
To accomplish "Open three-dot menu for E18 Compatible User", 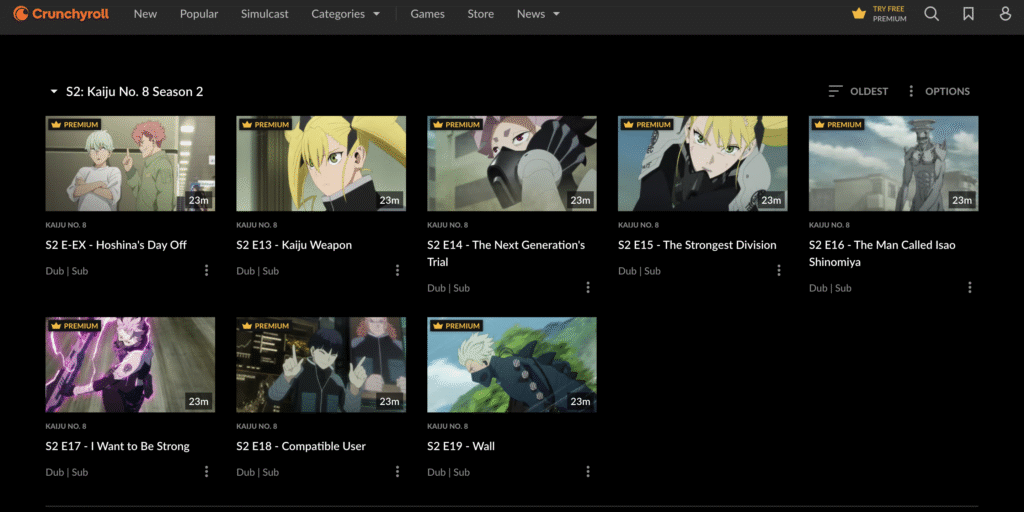I will click(397, 472).
